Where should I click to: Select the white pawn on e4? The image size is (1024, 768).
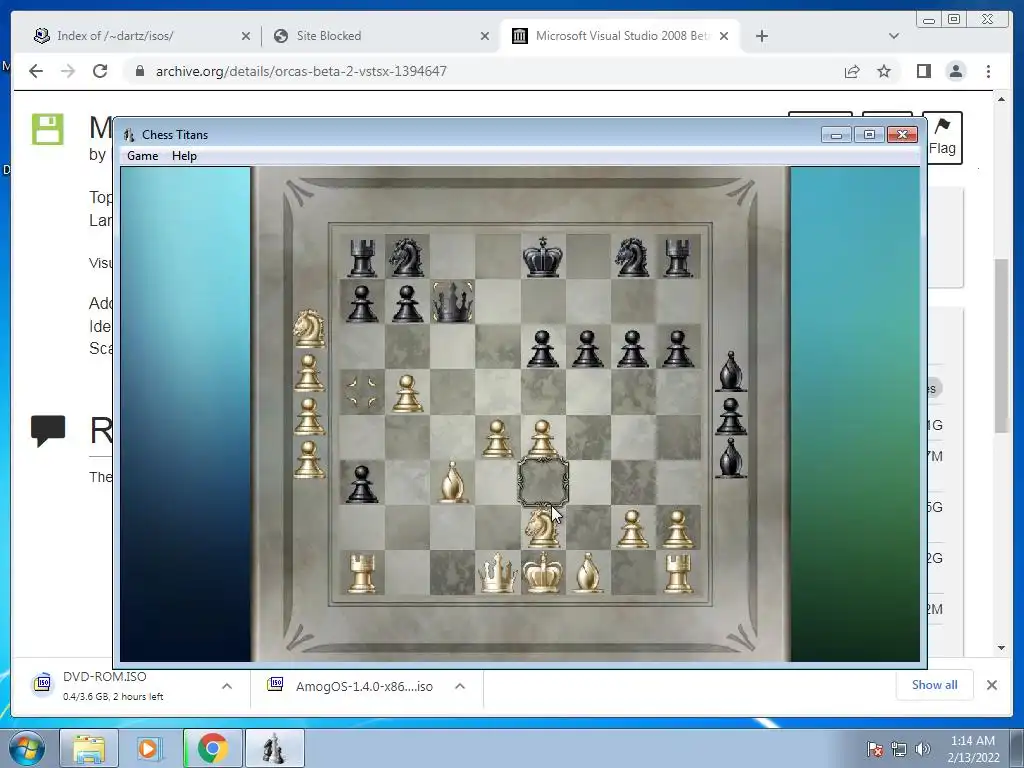pos(543,438)
